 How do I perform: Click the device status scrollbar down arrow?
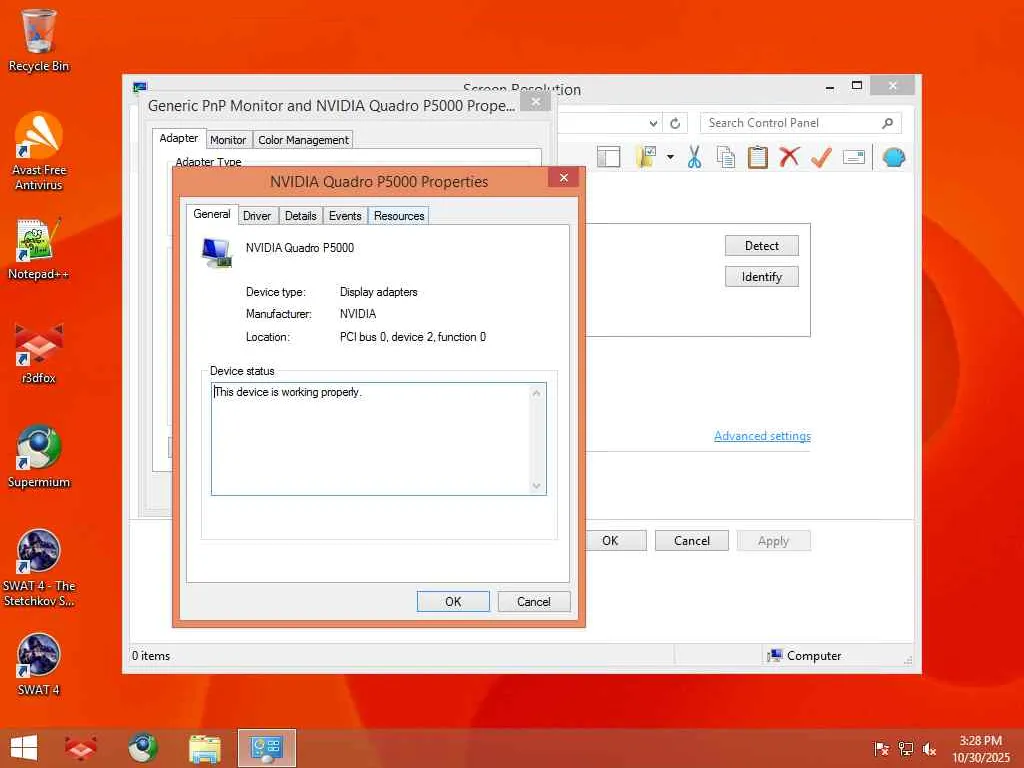536,485
